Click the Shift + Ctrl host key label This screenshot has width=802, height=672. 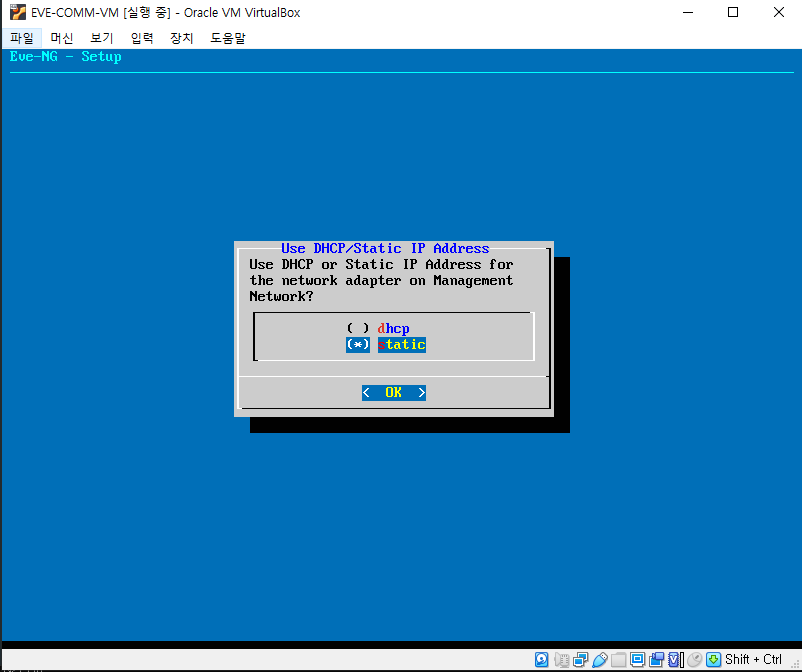pyautogui.click(x=753, y=659)
